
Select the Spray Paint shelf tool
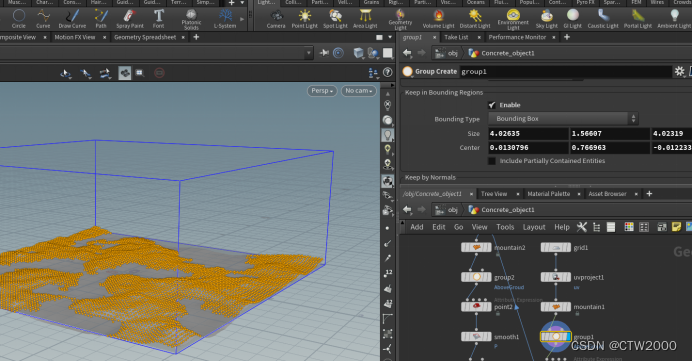point(130,19)
